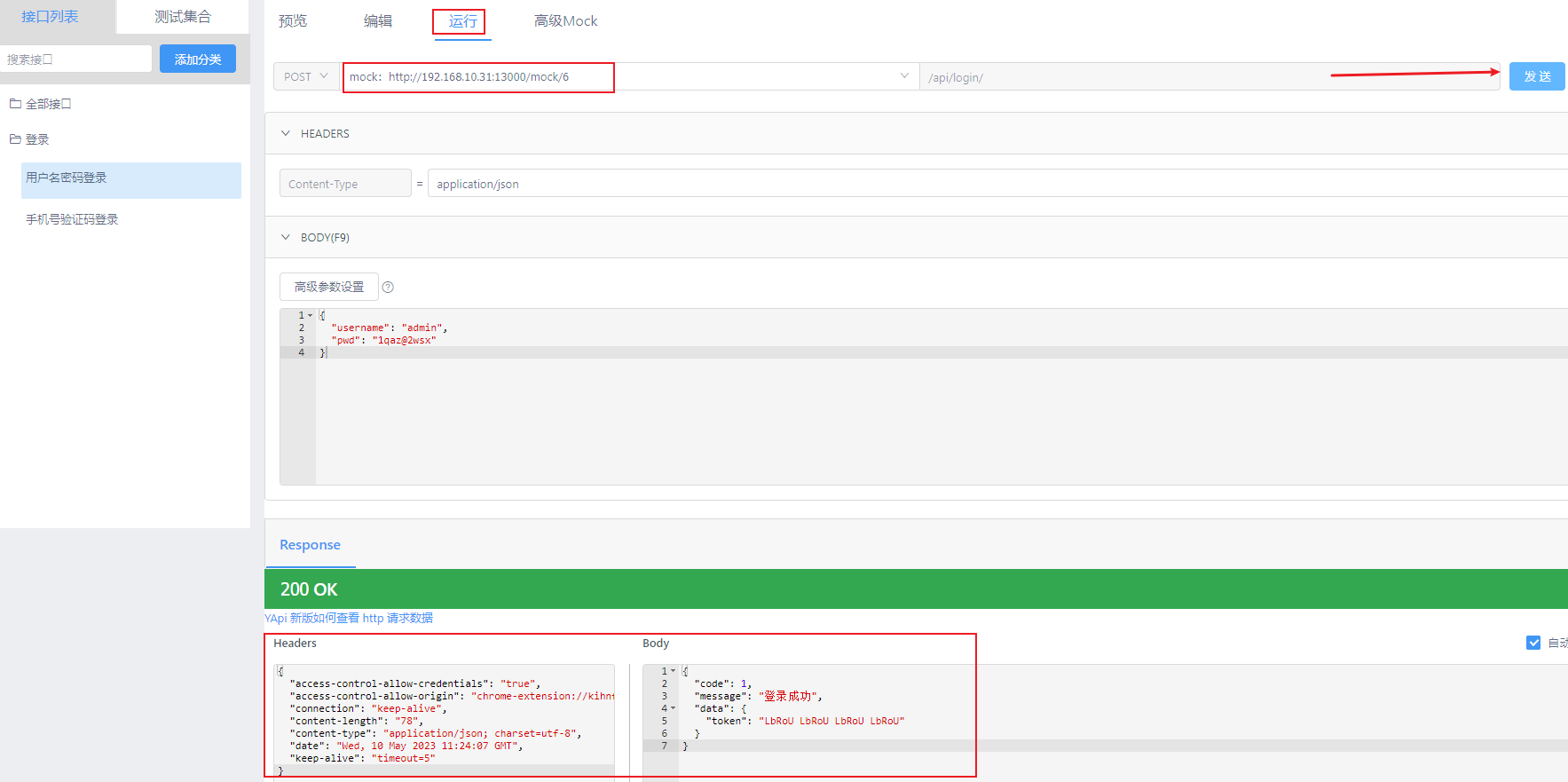
Task: Select the 运行 tab
Action: [x=462, y=21]
